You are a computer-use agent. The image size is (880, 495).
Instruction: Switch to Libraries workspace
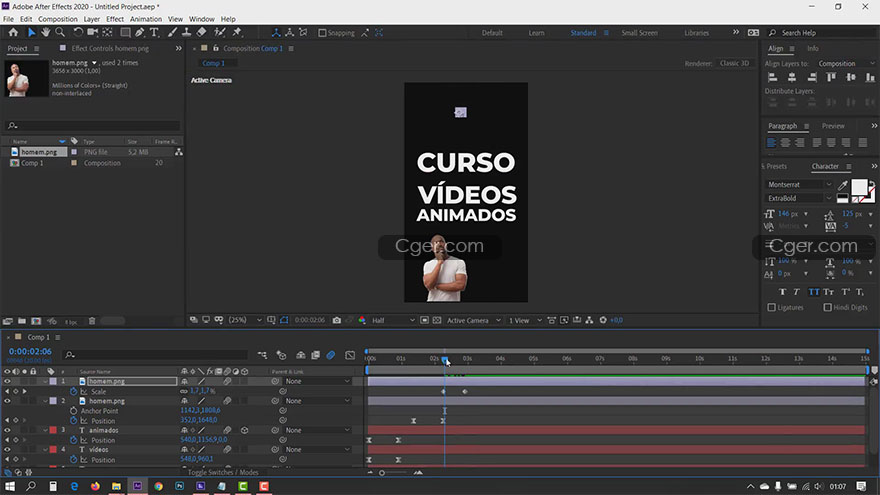coord(696,33)
